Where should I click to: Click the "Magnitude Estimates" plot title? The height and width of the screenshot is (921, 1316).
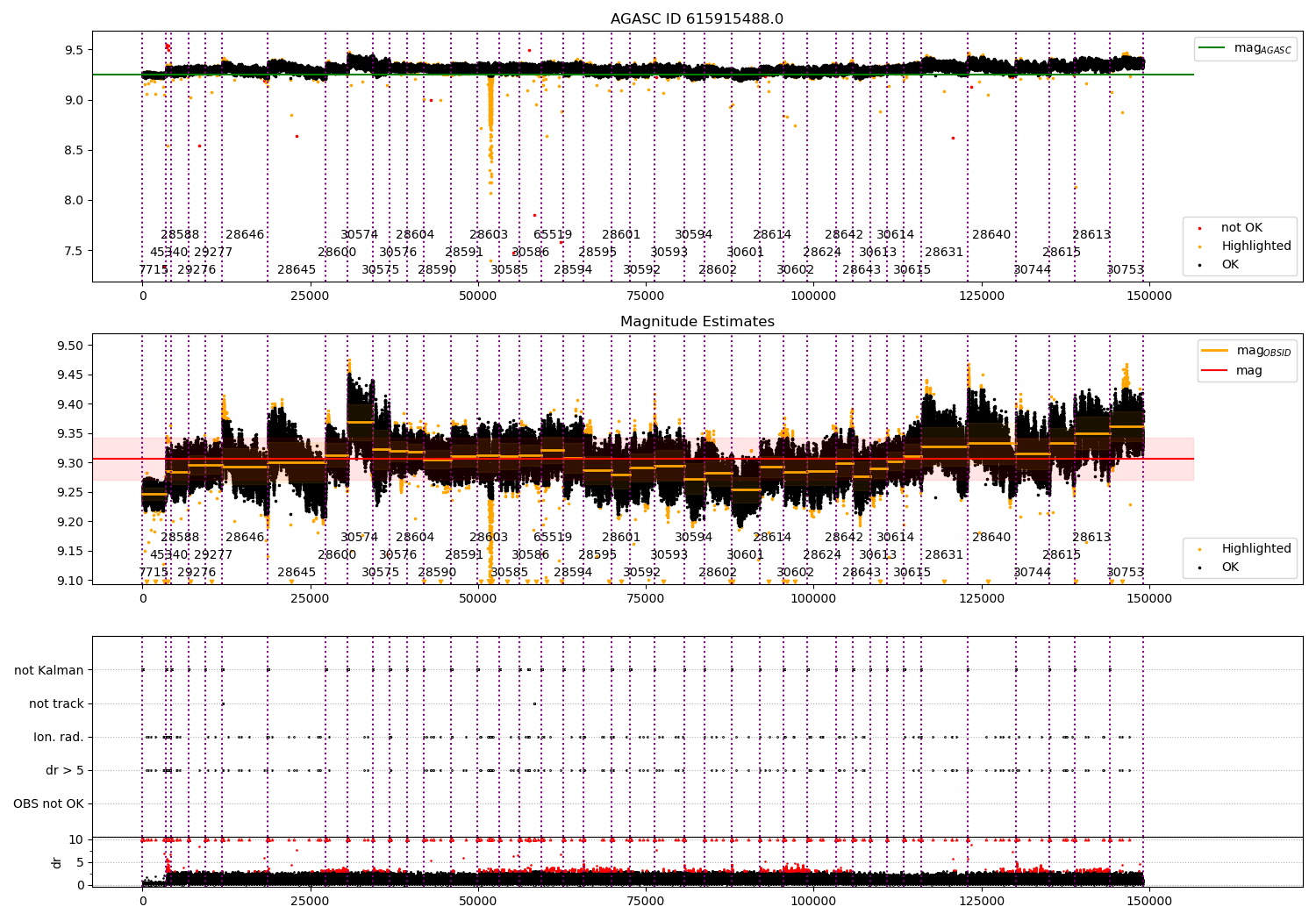coord(697,322)
